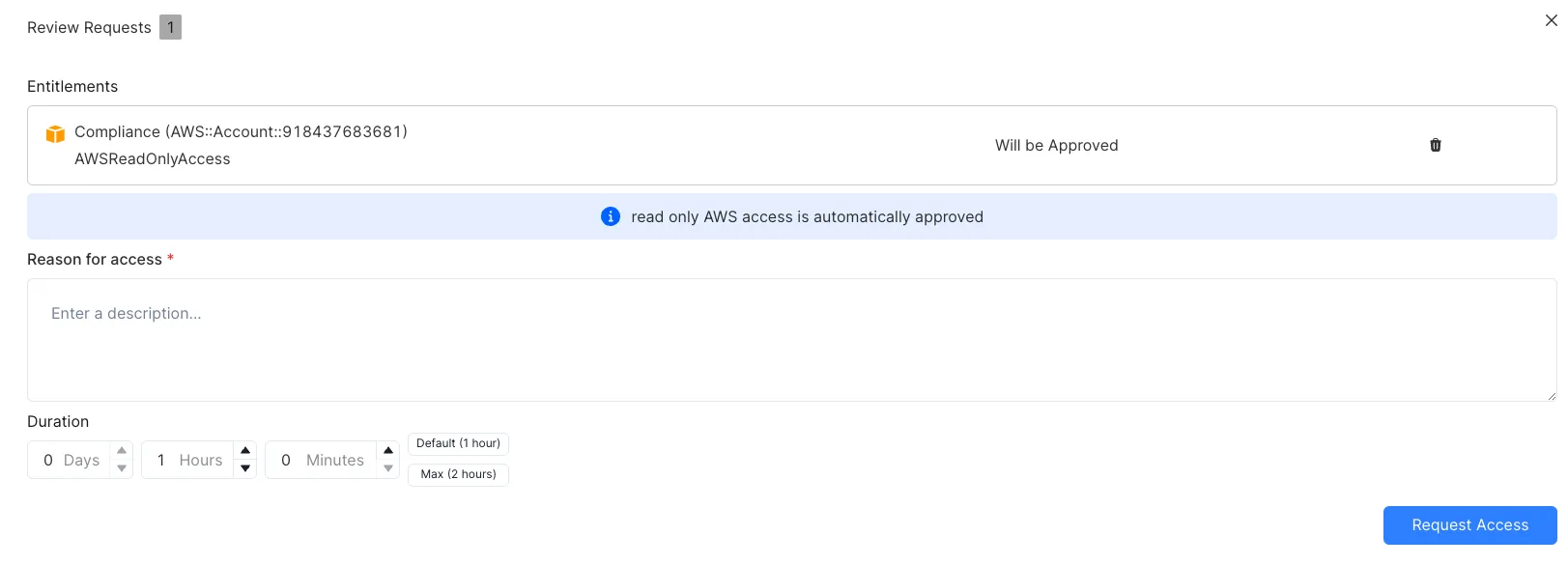This screenshot has width=1568, height=565.
Task: Increase the Days duration value
Action: click(x=122, y=450)
